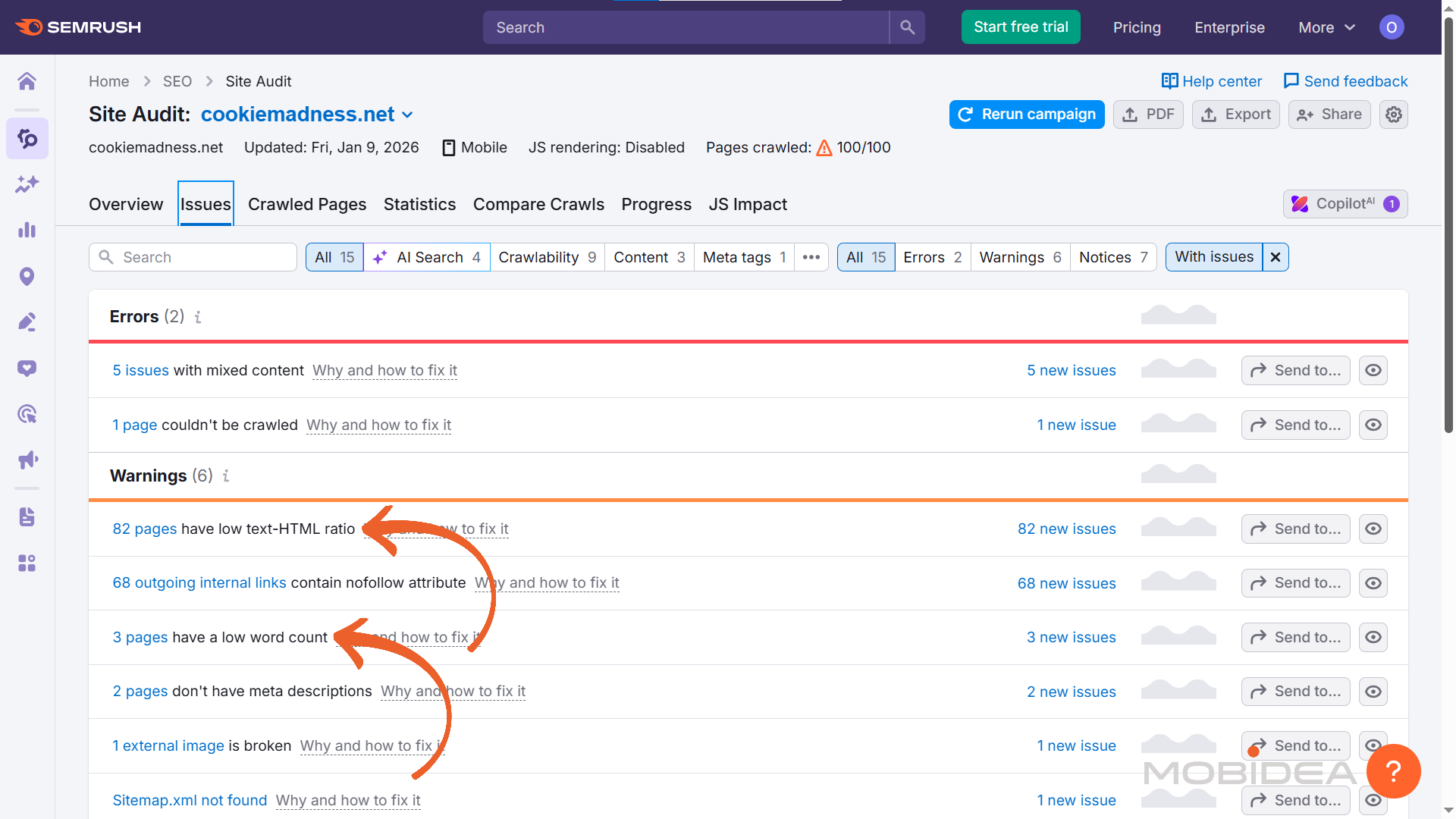
Task: Open the Home icon in the sidebar
Action: (27, 81)
